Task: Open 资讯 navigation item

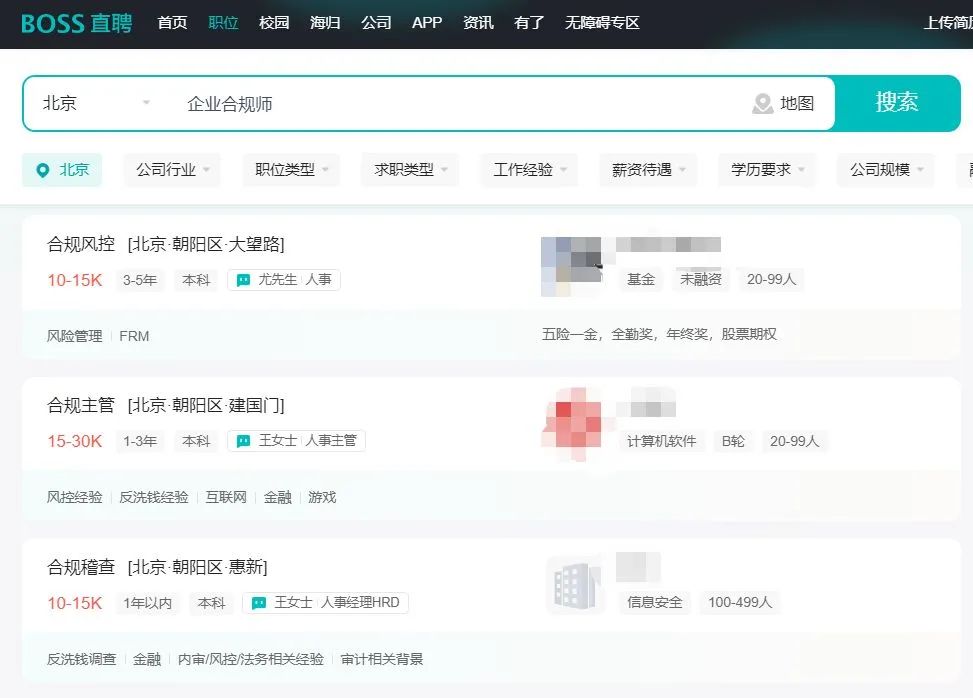Action: (x=478, y=23)
